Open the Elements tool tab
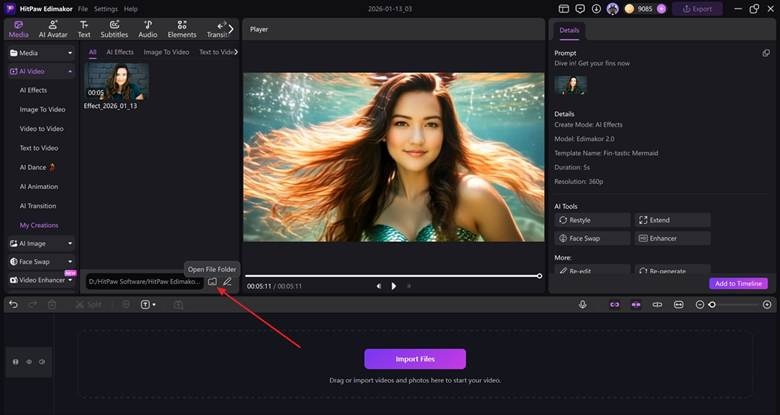The width and height of the screenshot is (780, 415). tap(182, 29)
